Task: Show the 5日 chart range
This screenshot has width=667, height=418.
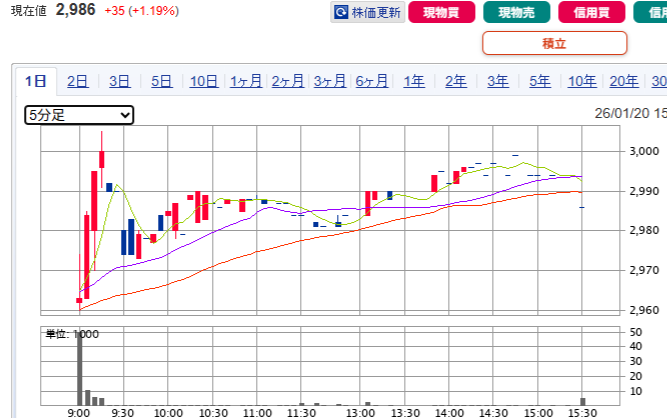Action: (162, 81)
